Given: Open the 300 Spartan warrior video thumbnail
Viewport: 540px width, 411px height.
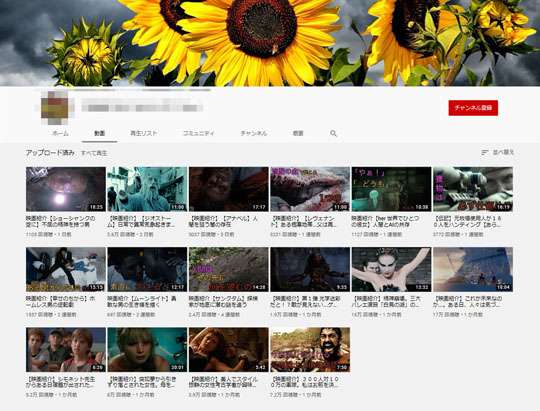Looking at the screenshot, I should 310,350.
